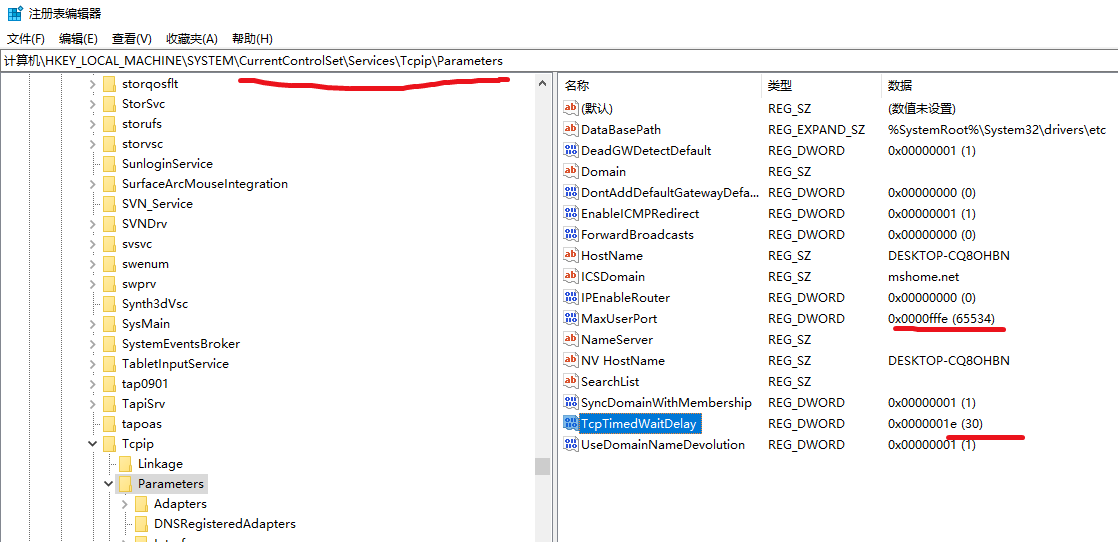This screenshot has height=542, width=1118.
Task: Select the TcpTimedWaitDelay value name
Action: (x=641, y=424)
